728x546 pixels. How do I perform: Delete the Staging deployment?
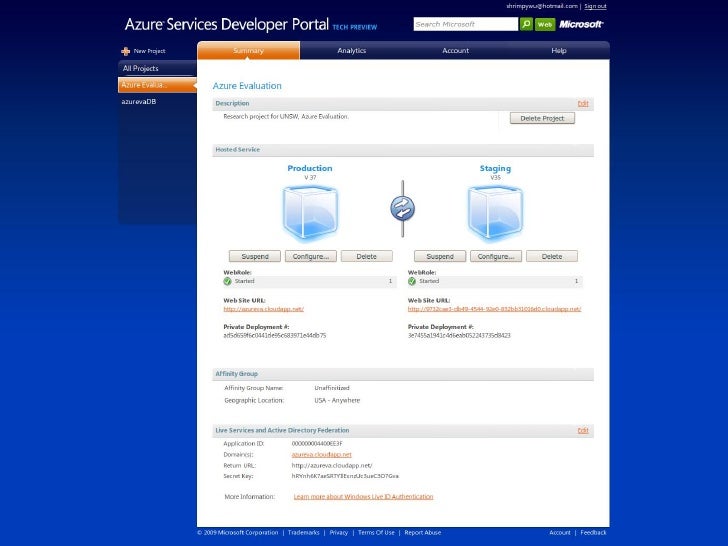pyautogui.click(x=552, y=256)
